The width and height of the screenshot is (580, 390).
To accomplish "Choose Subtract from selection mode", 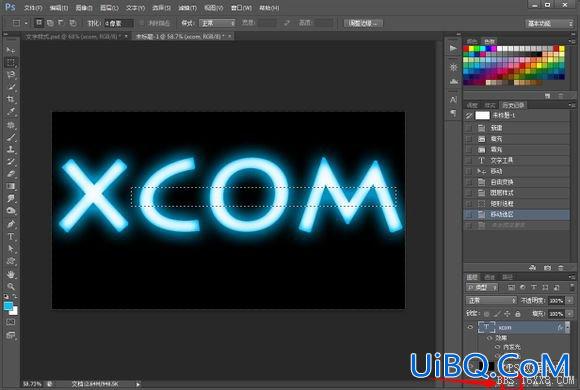I will [61, 23].
